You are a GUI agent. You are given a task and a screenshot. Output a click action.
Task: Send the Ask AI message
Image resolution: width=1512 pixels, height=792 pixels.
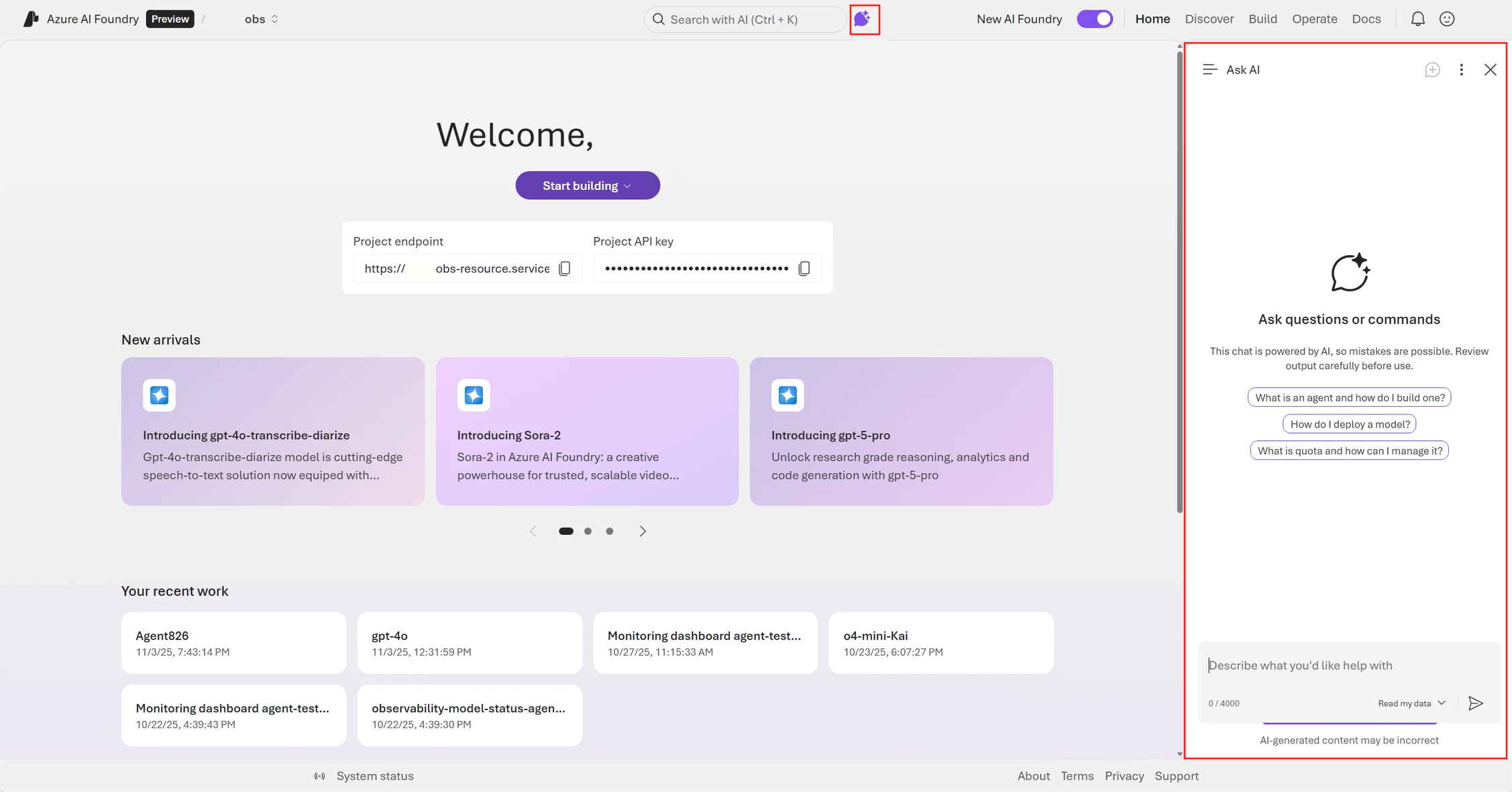pyautogui.click(x=1476, y=703)
